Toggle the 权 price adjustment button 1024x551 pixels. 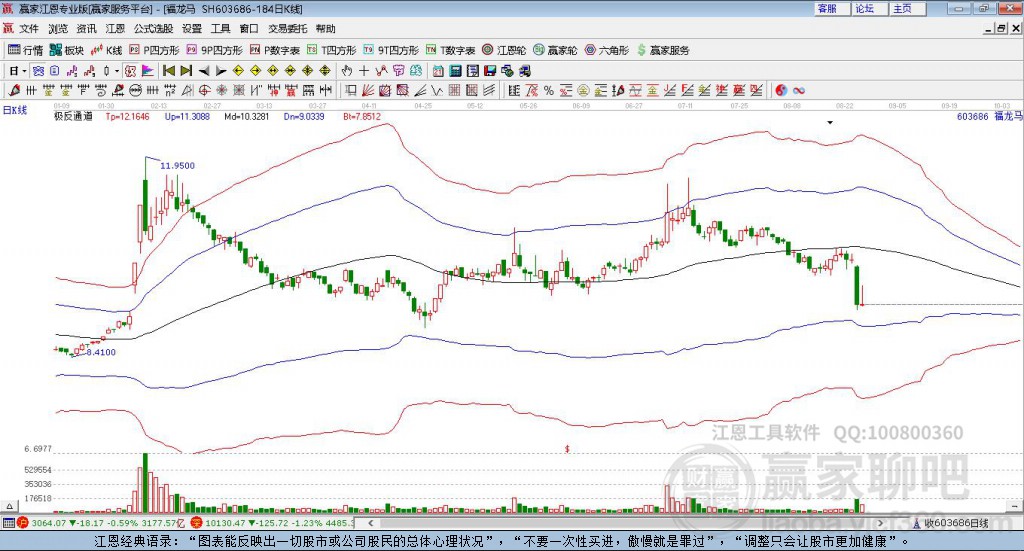[129, 71]
